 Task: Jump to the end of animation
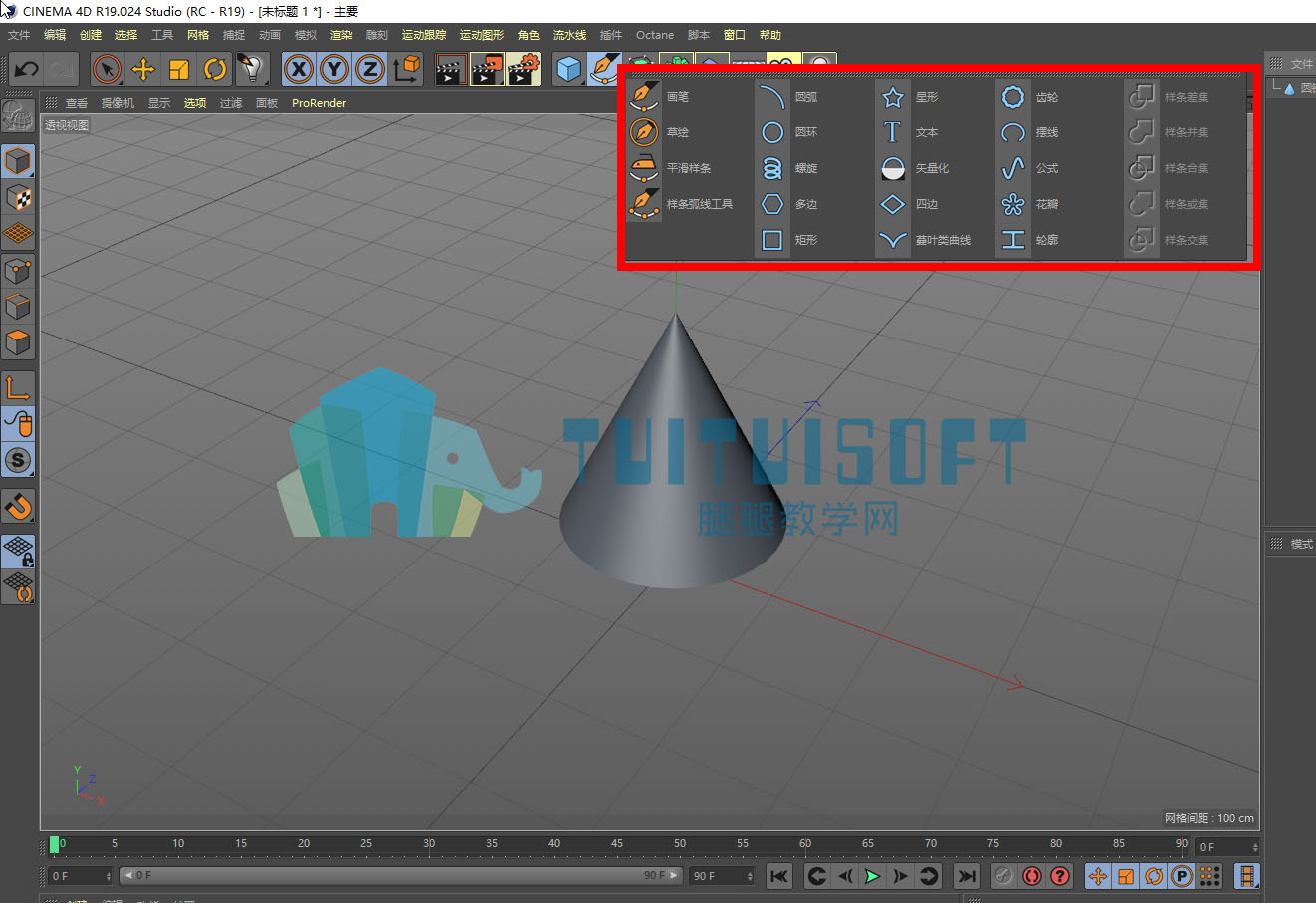click(967, 876)
